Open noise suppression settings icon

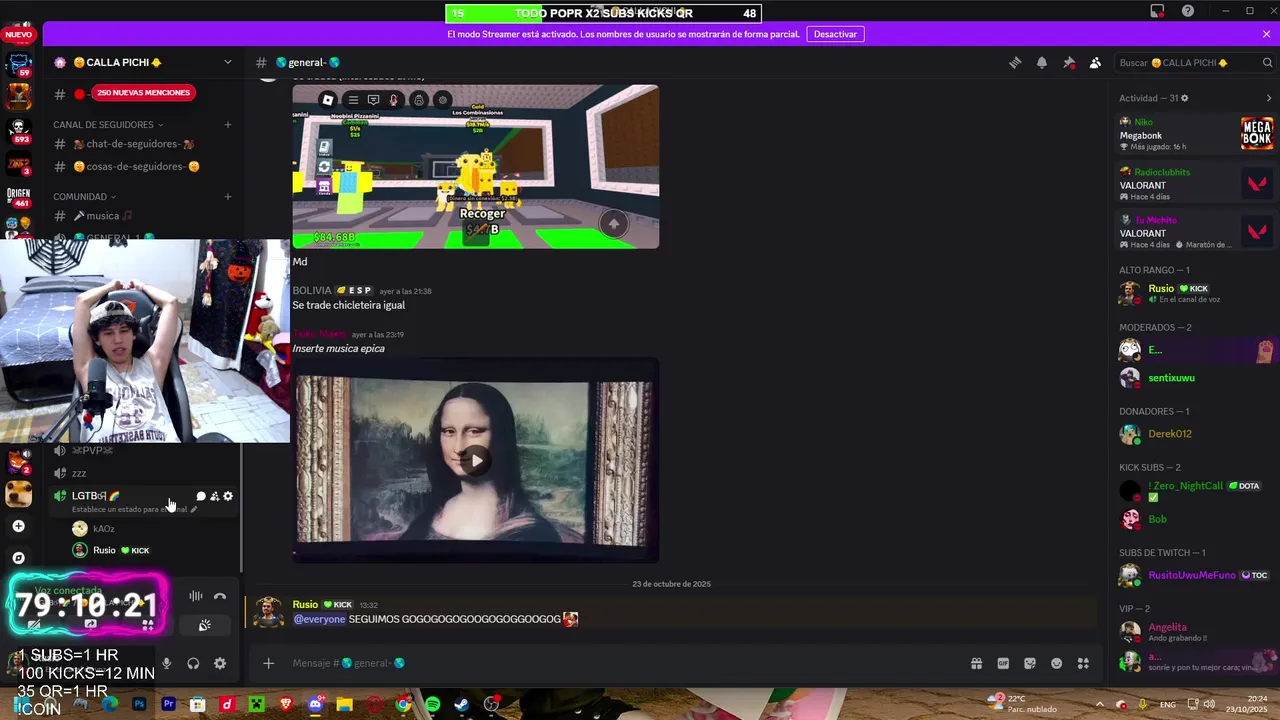coord(196,596)
